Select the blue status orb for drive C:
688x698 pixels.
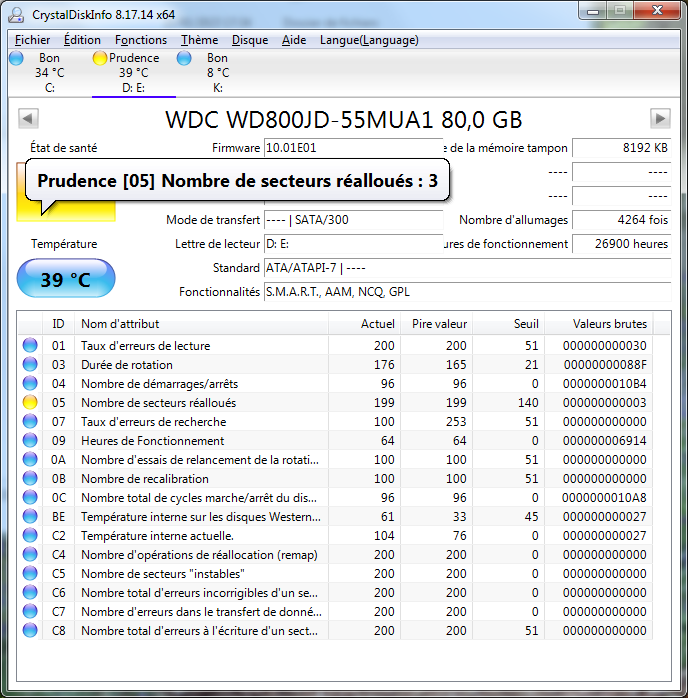coord(16,59)
